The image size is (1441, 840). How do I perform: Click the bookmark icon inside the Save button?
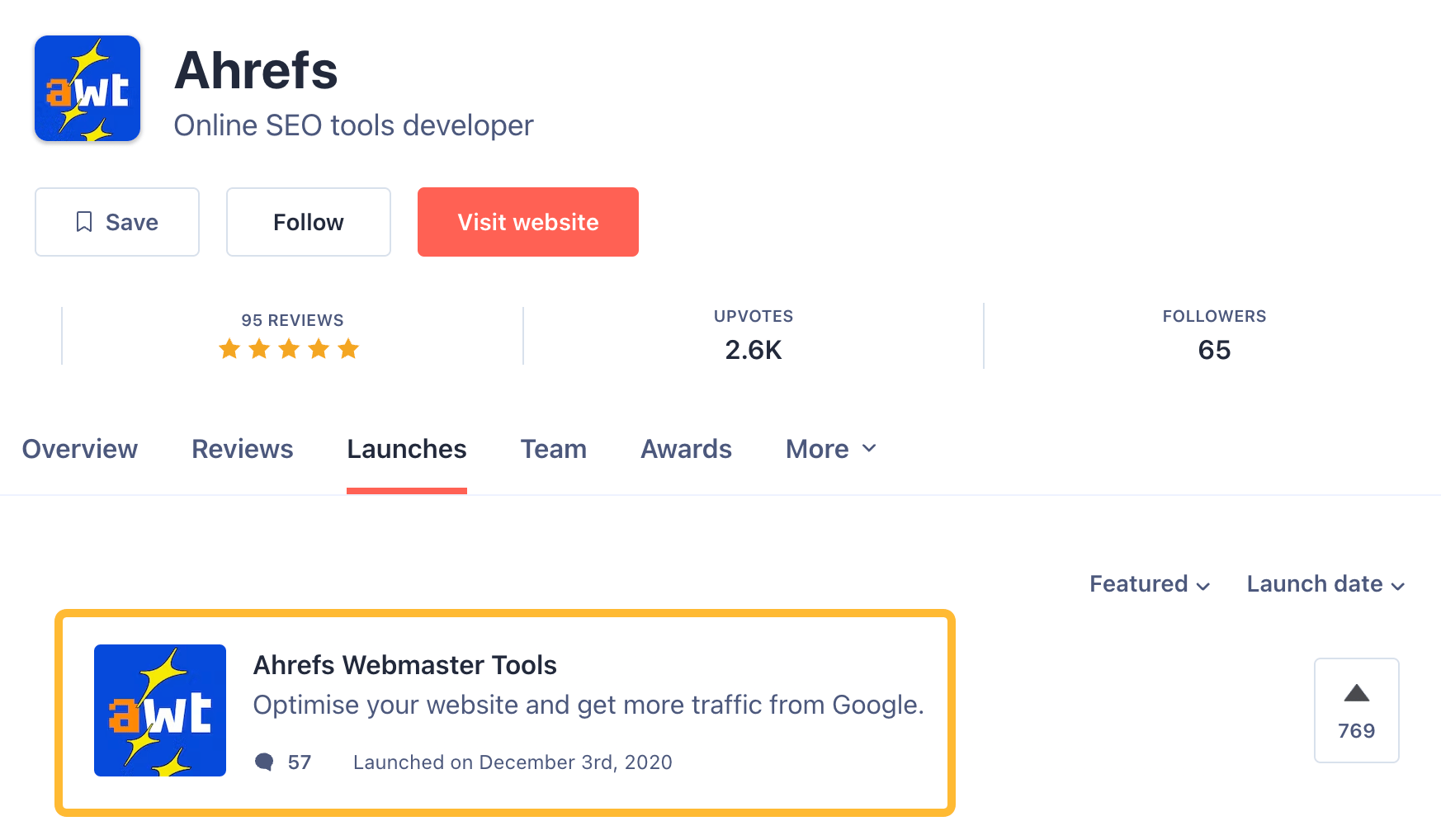[x=83, y=221]
